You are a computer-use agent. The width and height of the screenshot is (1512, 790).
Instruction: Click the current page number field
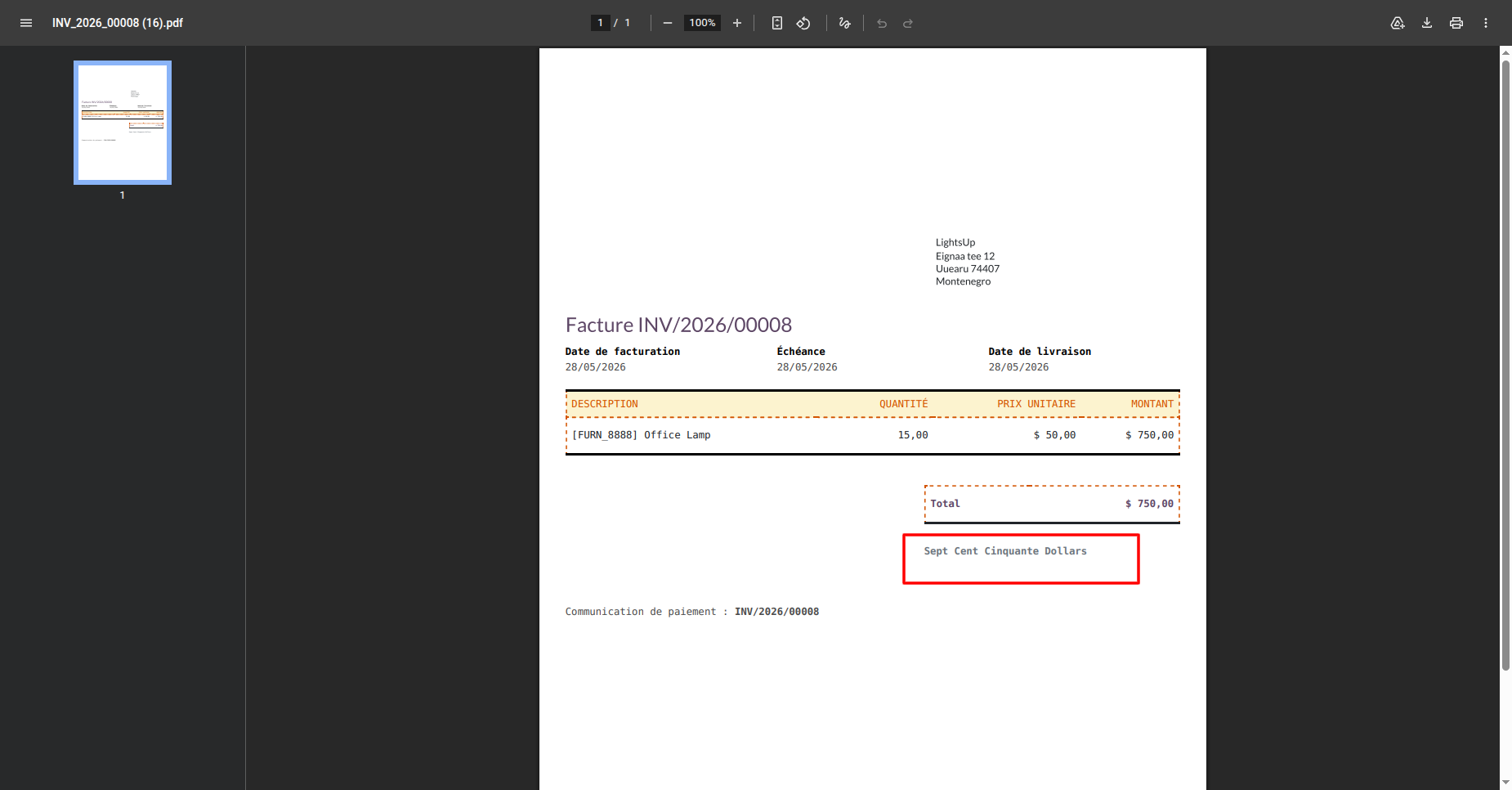pyautogui.click(x=600, y=23)
